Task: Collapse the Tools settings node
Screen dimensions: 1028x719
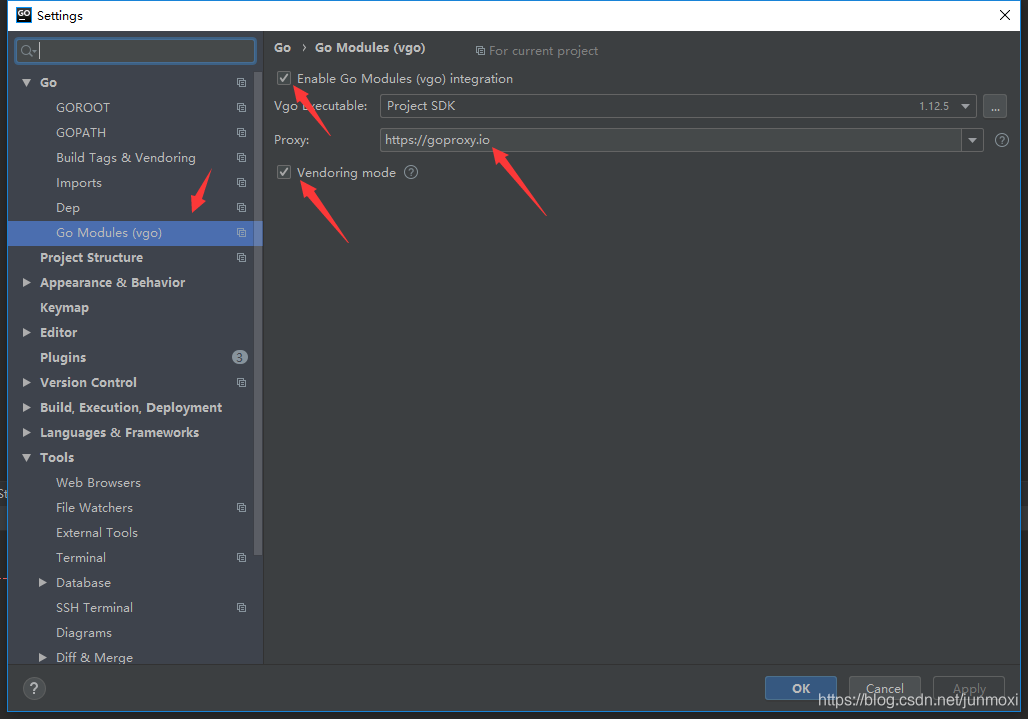Action: click(27, 457)
